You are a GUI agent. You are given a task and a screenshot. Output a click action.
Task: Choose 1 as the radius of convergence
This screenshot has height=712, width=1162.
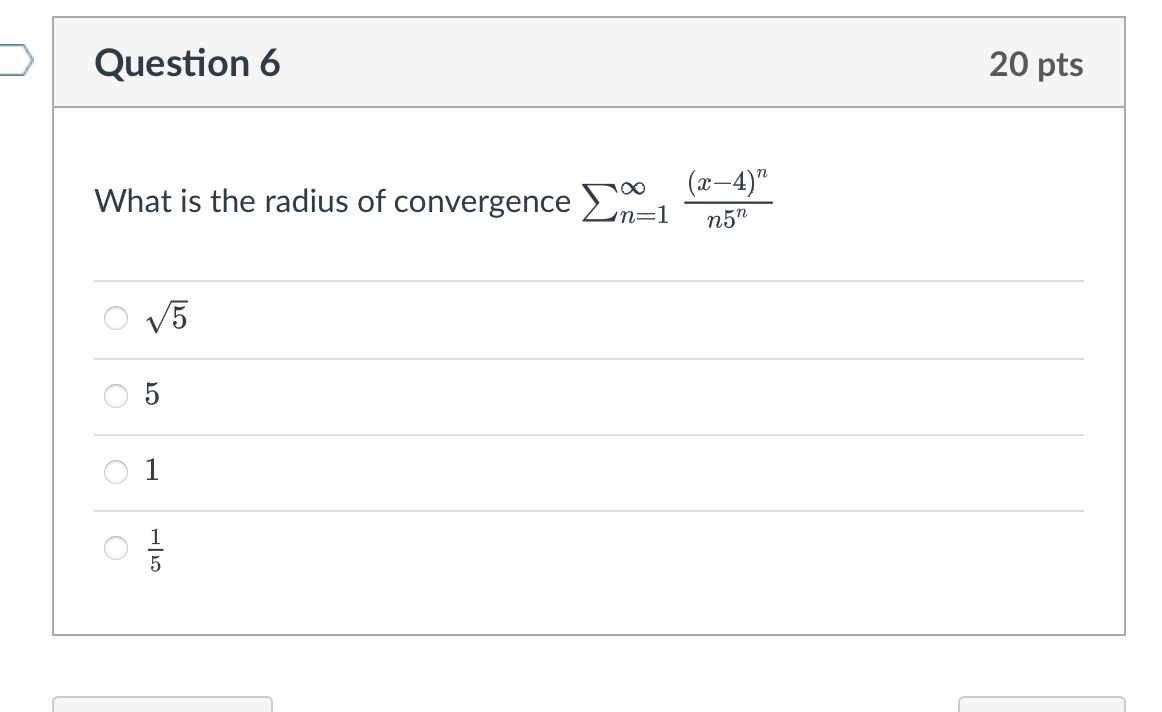151,470
